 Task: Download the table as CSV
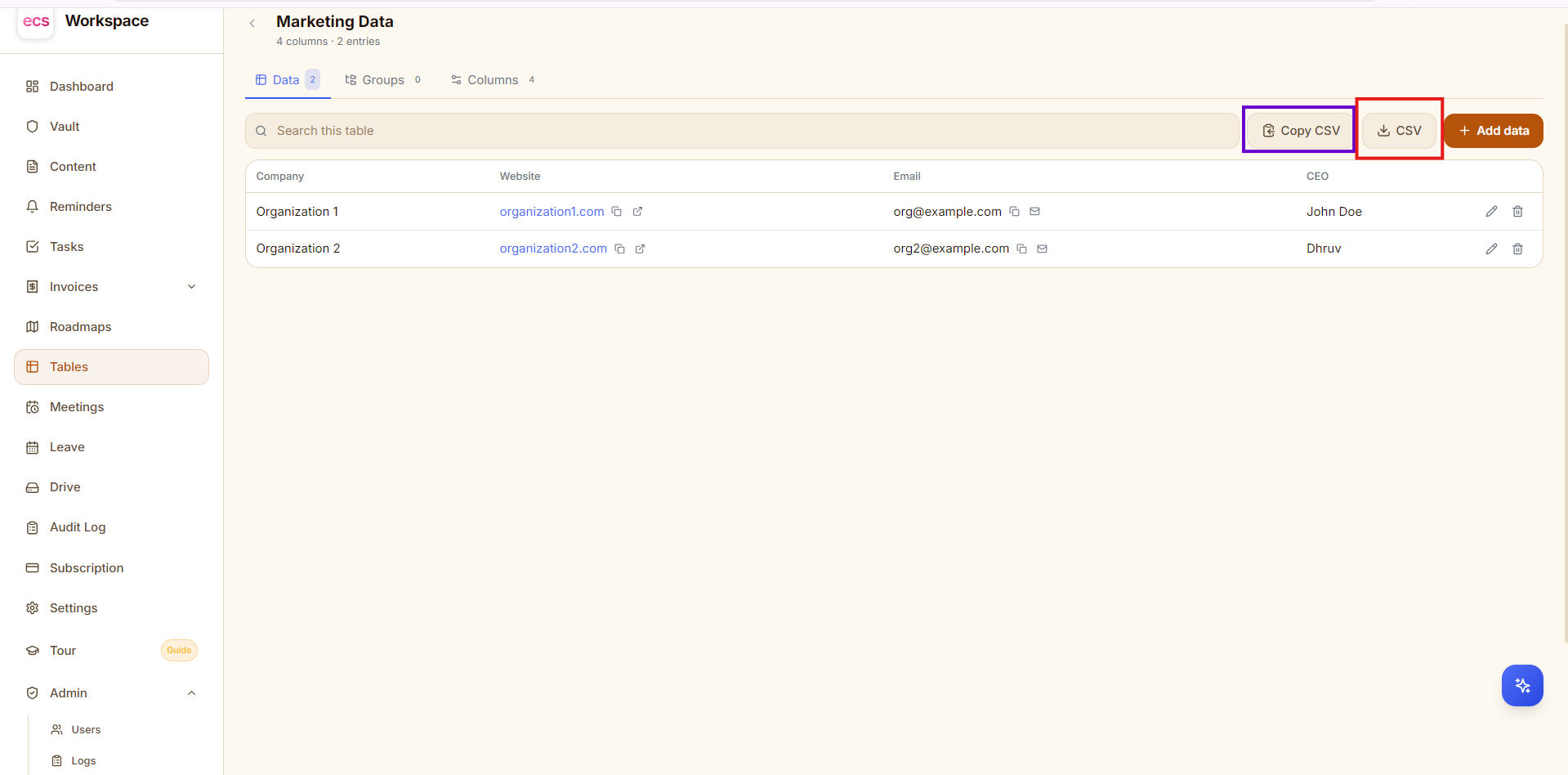pos(1399,131)
